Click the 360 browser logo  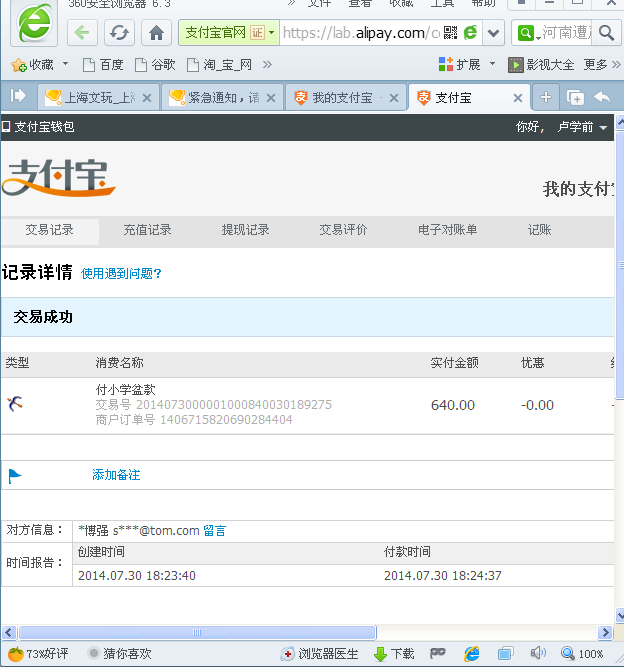(x=34, y=23)
